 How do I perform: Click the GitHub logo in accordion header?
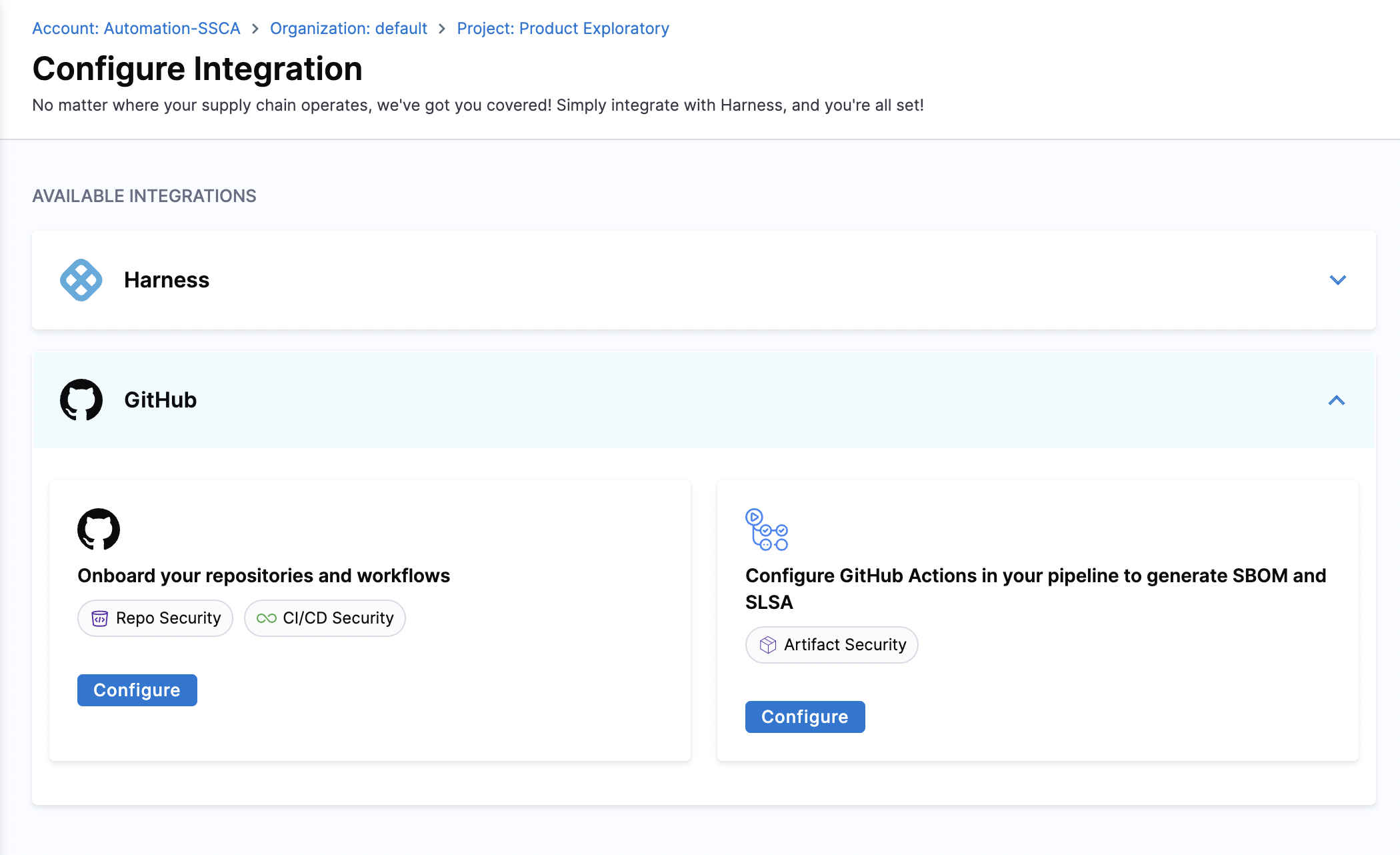(81, 400)
